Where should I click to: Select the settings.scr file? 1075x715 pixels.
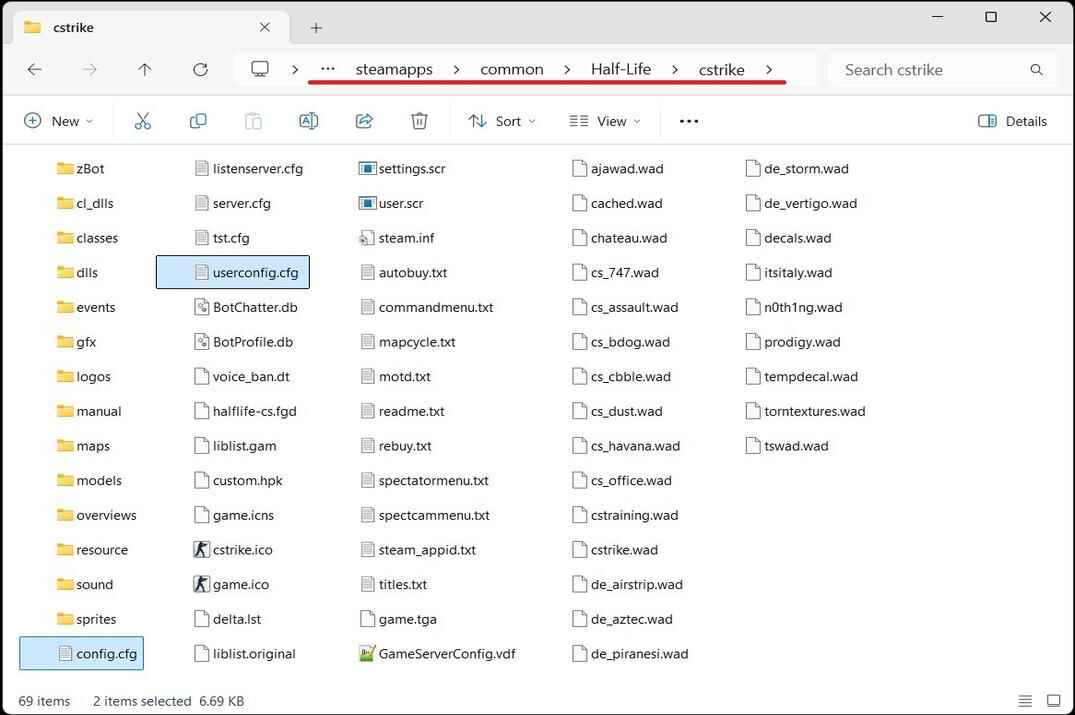402,169
